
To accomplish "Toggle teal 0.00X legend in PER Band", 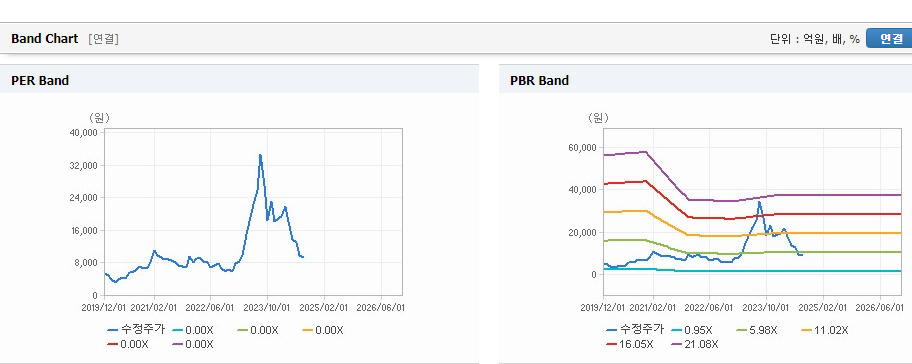I will pyautogui.click(x=193, y=330).
